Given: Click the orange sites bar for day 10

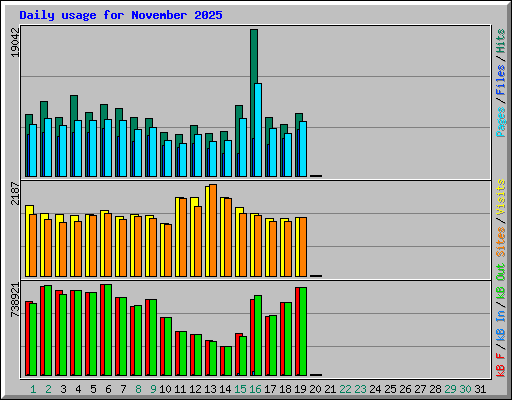Looking at the screenshot, I should tap(168, 250).
